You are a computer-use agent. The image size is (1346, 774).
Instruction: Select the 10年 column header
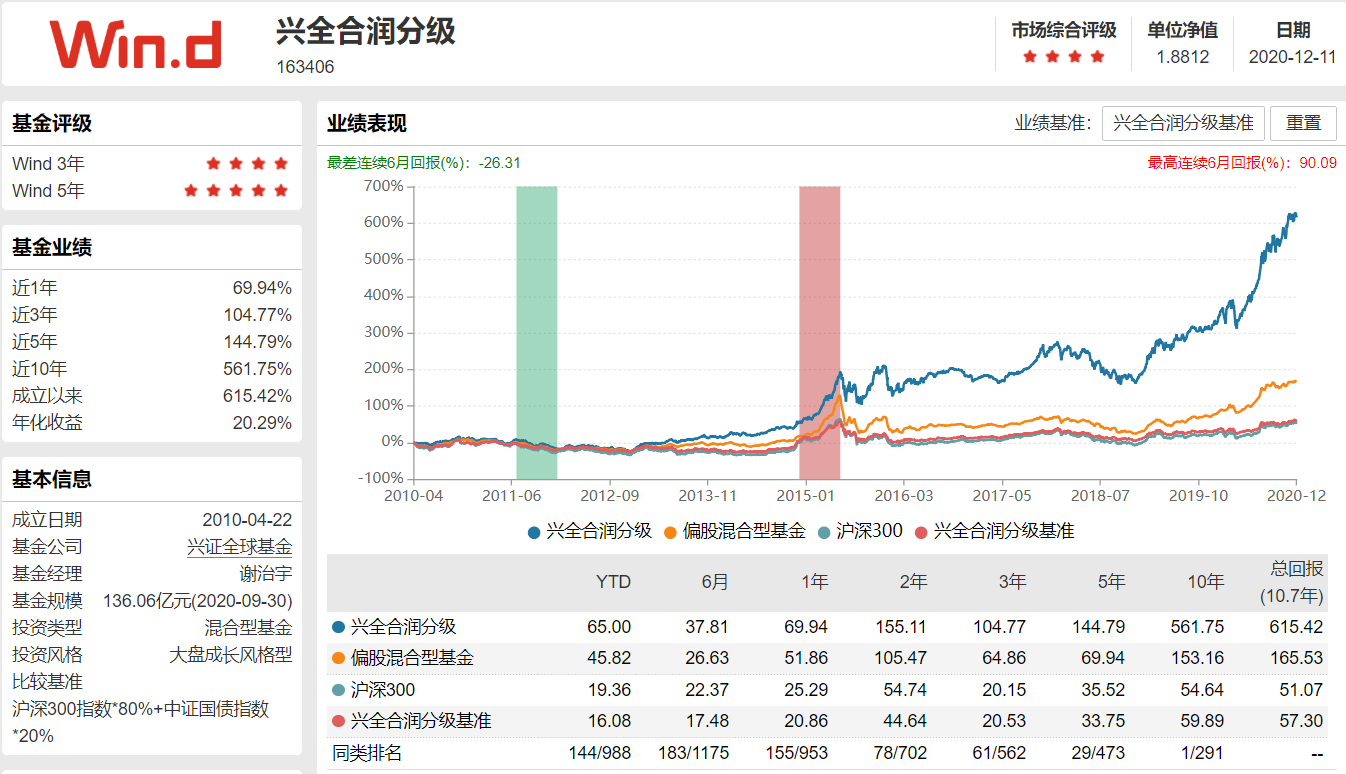click(x=1205, y=582)
